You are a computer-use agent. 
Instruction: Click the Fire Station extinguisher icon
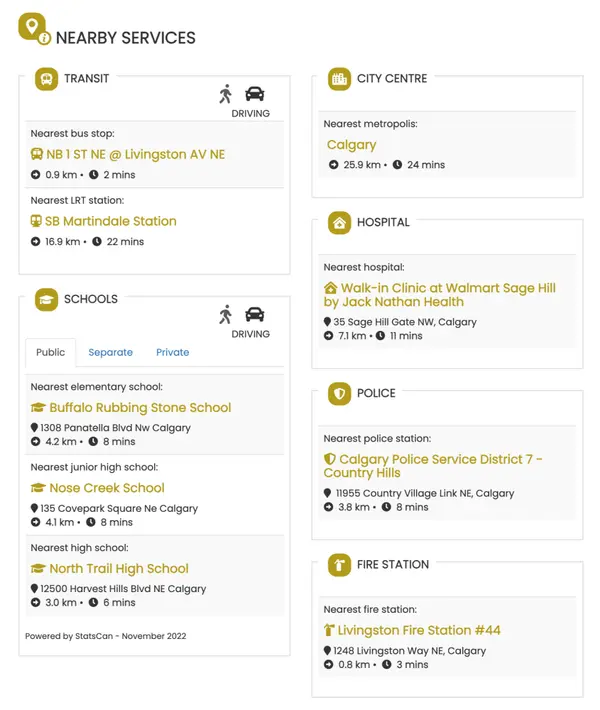pos(339,565)
